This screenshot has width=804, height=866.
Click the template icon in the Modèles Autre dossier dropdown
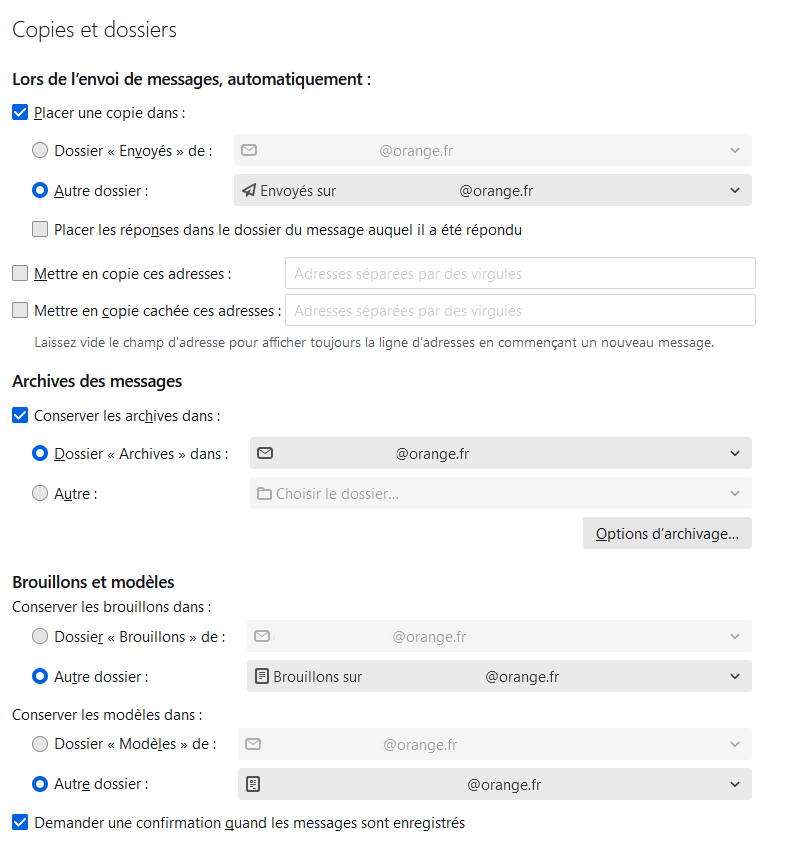253,785
